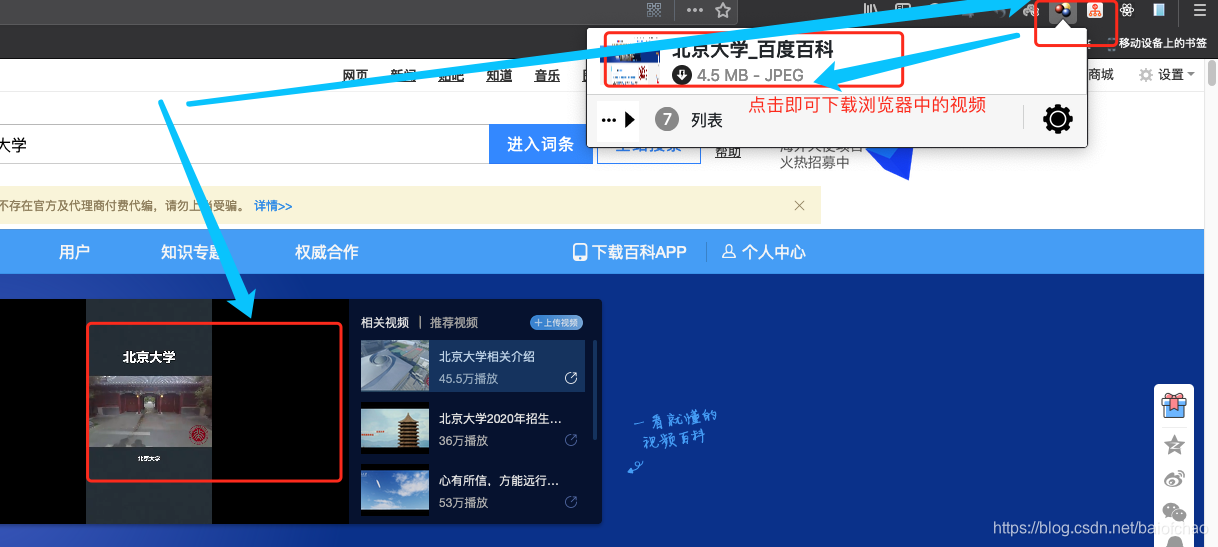The width and height of the screenshot is (1218, 547).
Task: Click the blue notebook extension icon
Action: [x=1159, y=11]
